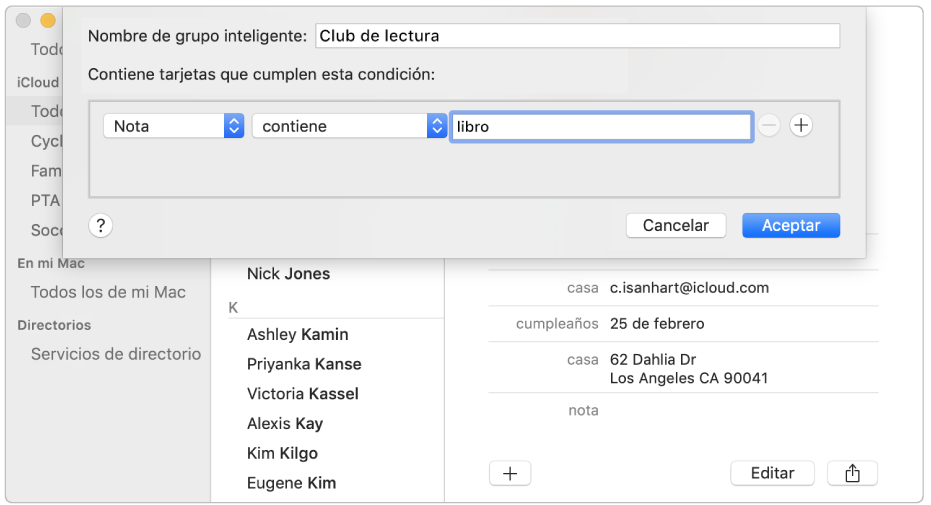This screenshot has height=505, width=931.
Task: Select contact Kim Kilgo
Action: [x=282, y=453]
